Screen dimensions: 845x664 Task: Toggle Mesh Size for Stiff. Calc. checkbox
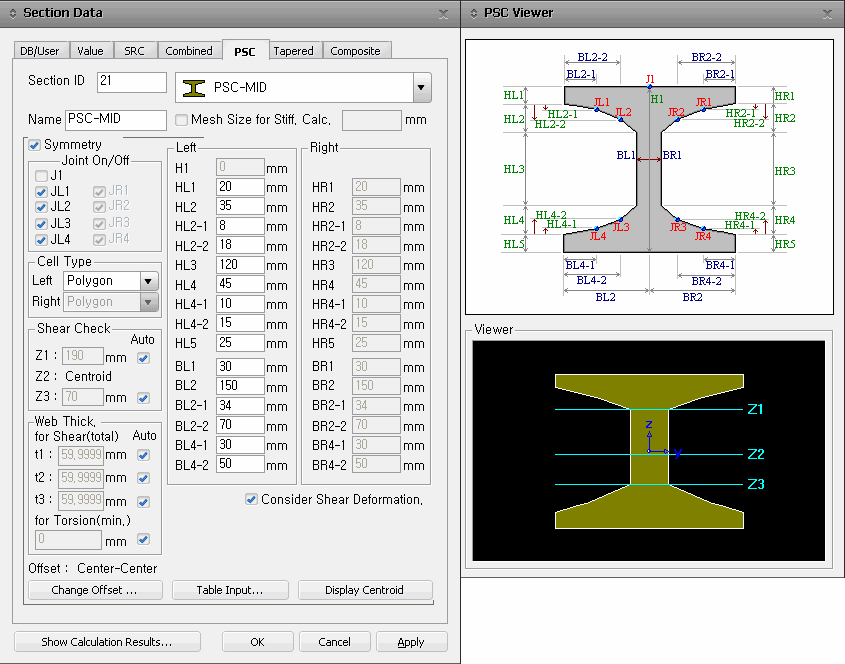(x=182, y=120)
